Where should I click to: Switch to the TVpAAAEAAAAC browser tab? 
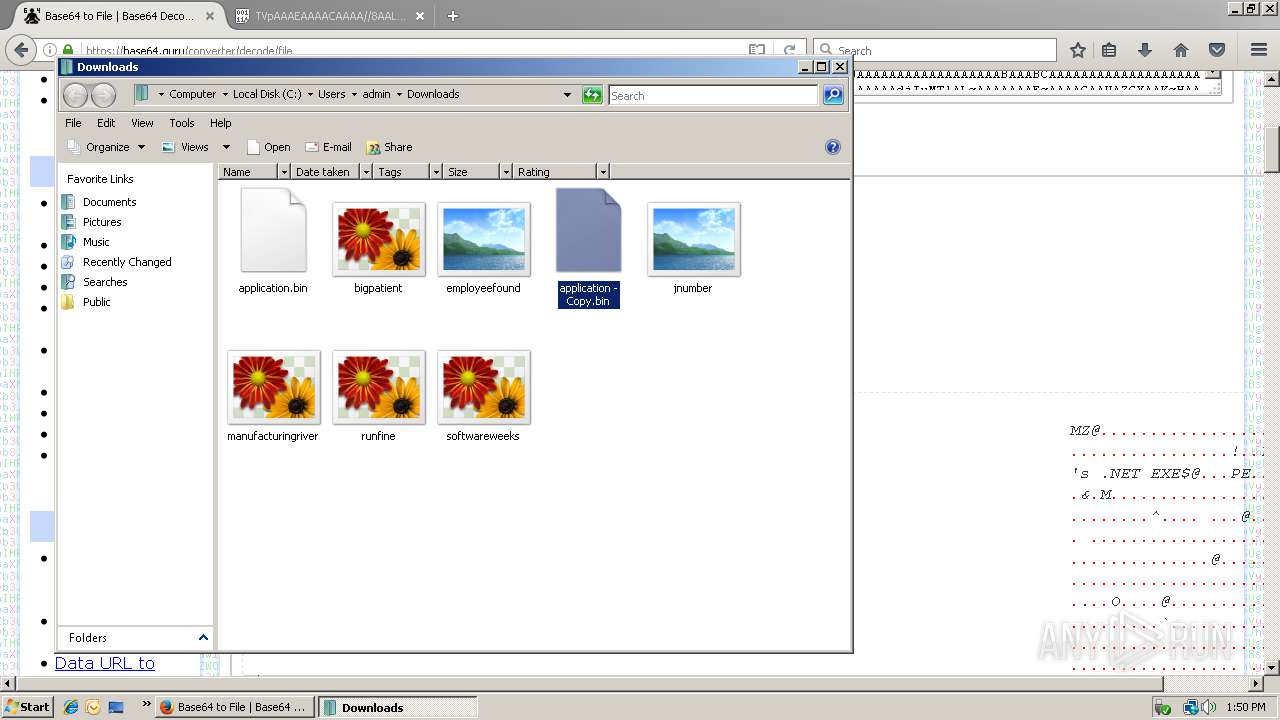point(330,16)
